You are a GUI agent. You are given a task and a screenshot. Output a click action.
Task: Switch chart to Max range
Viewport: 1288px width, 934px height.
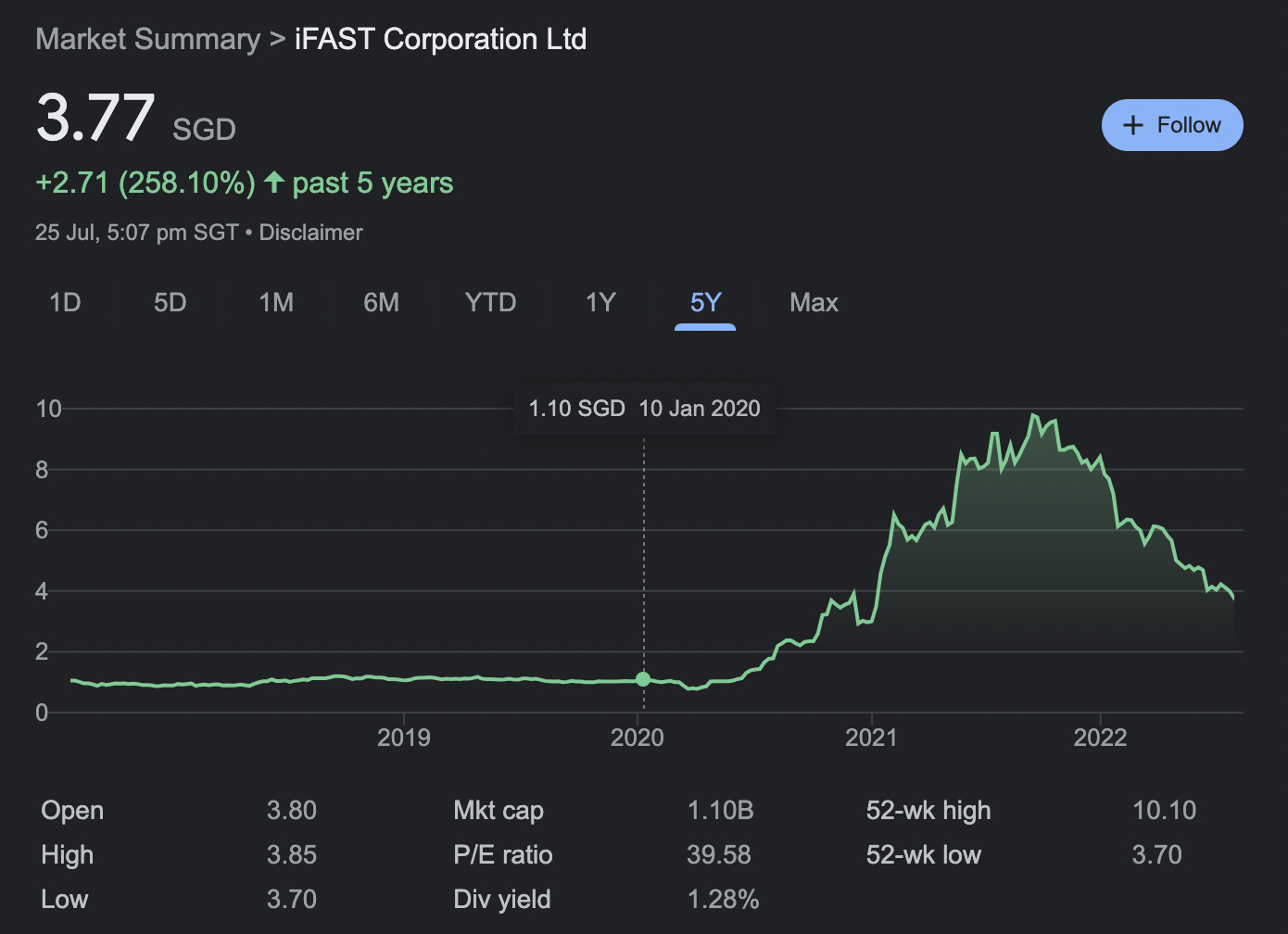(814, 303)
